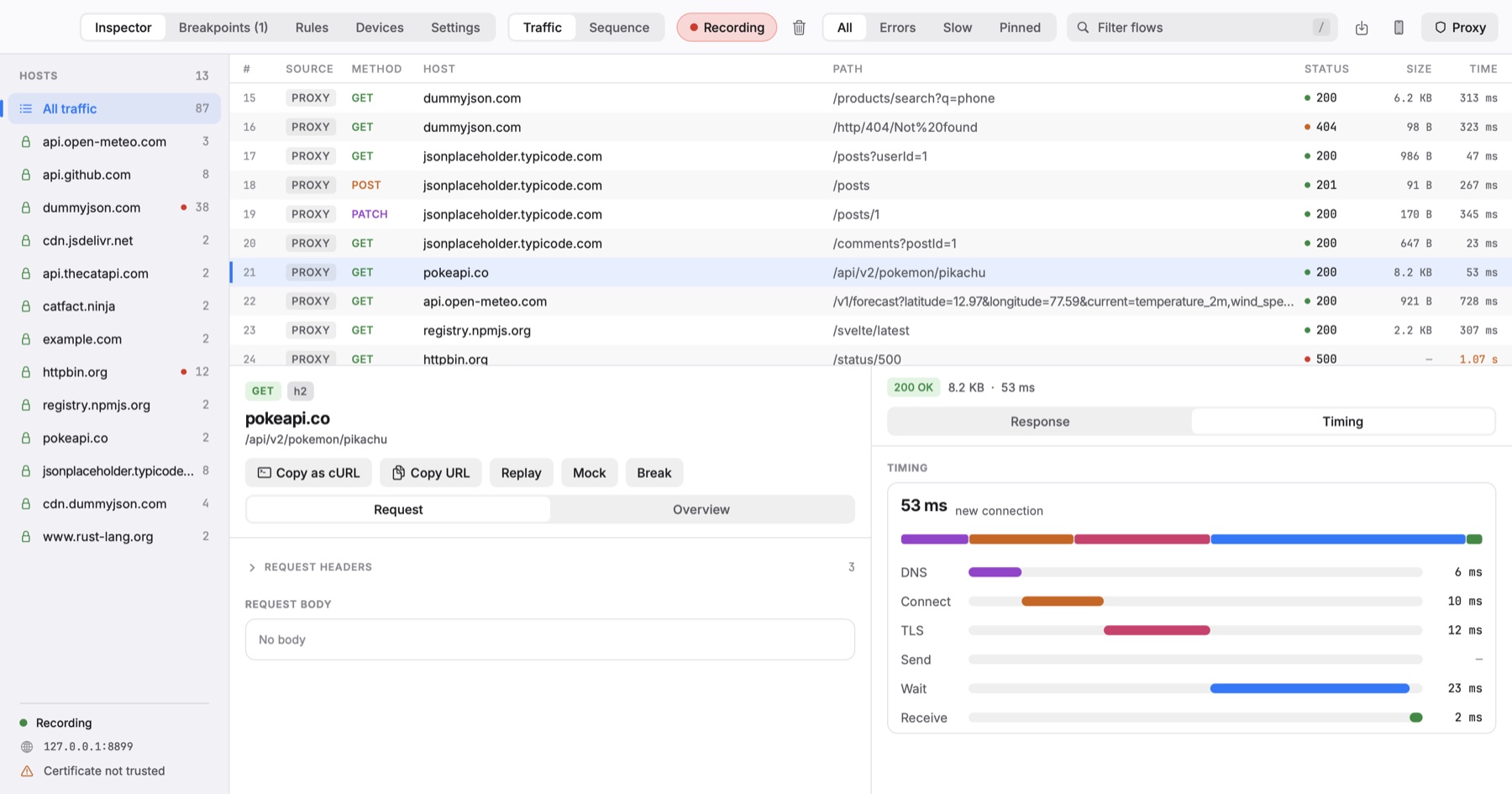Viewport: 1512px width, 794px height.
Task: Click warning icon for Certificate not trusted
Action: 27,770
